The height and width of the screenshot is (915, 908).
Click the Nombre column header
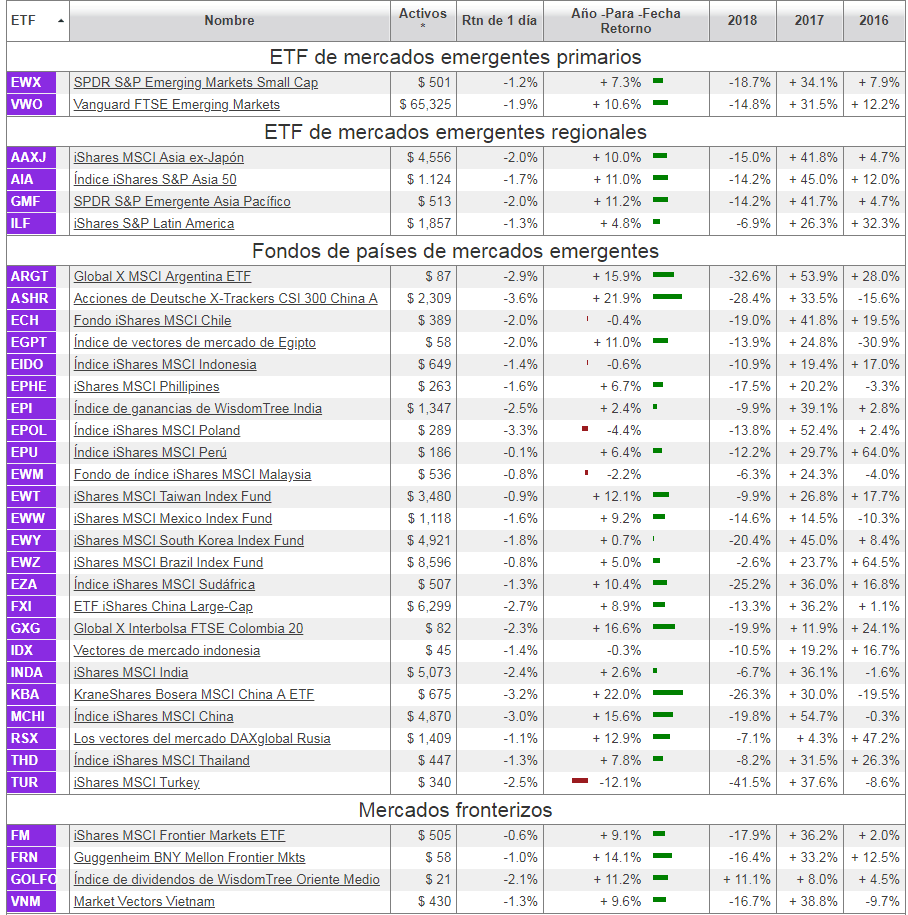pyautogui.click(x=229, y=21)
